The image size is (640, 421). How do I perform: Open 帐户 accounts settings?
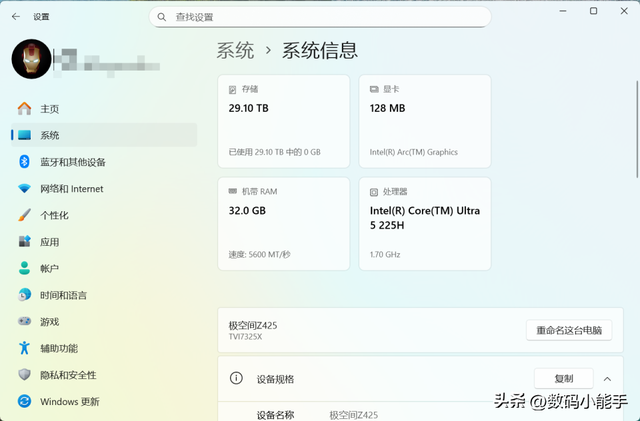coord(49,269)
